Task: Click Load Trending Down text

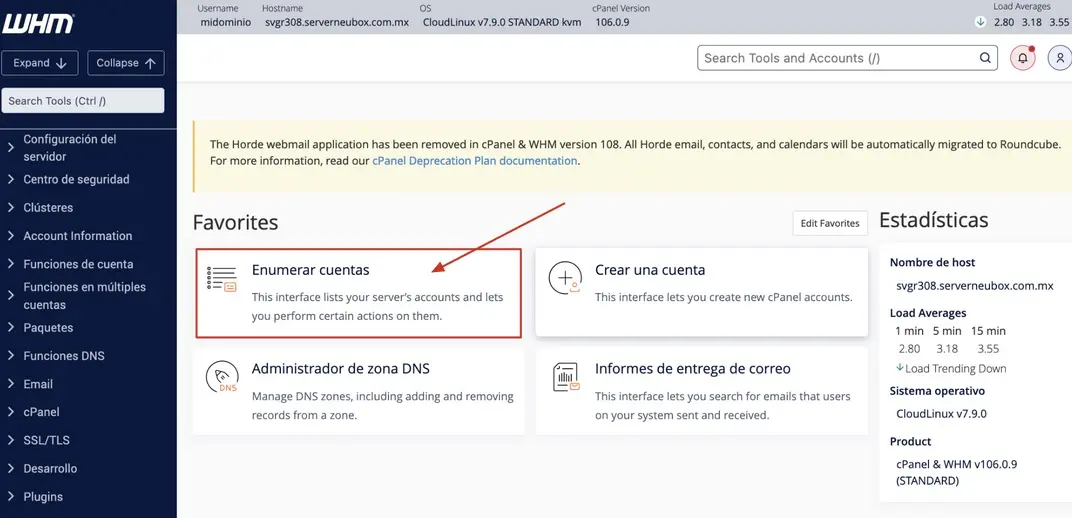Action: point(956,368)
